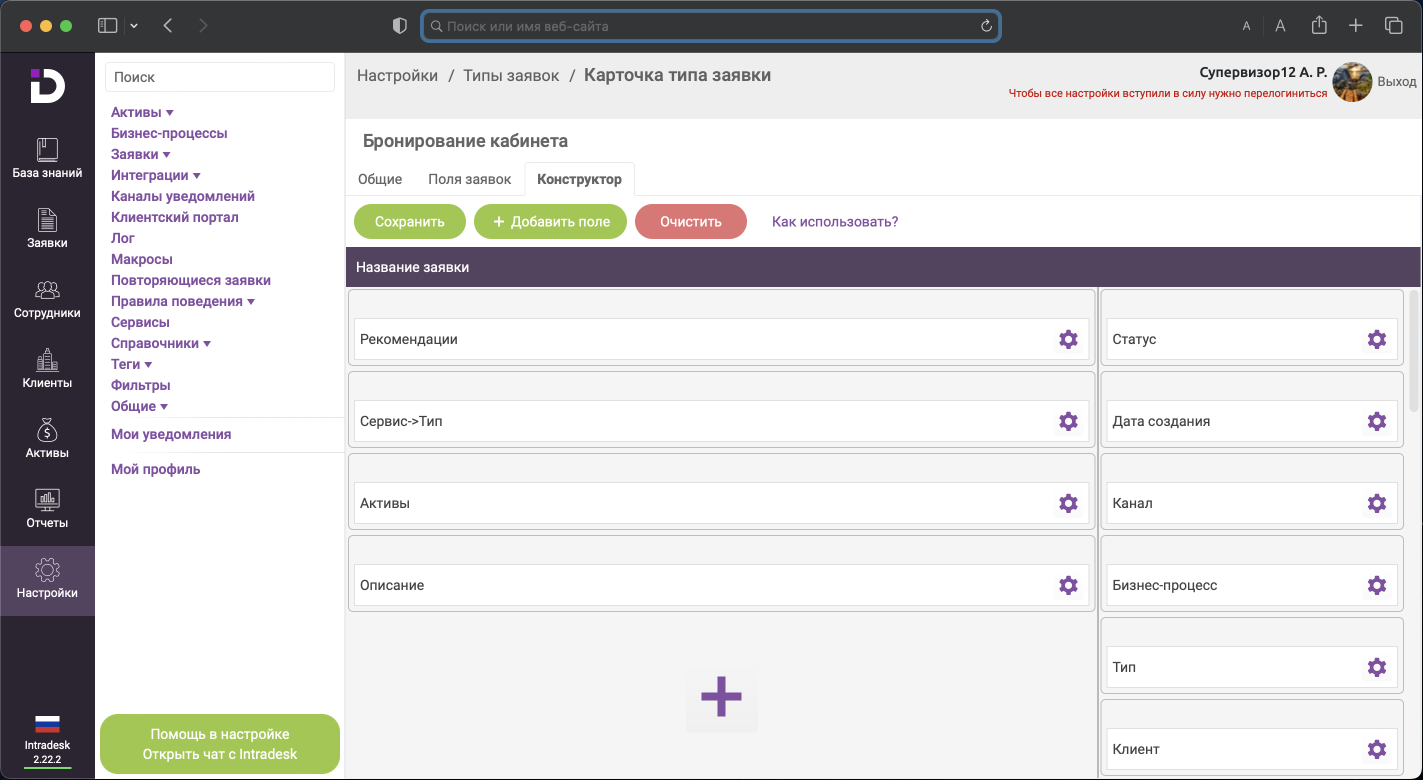
Task: Open Лог settings item
Action: click(x=123, y=238)
